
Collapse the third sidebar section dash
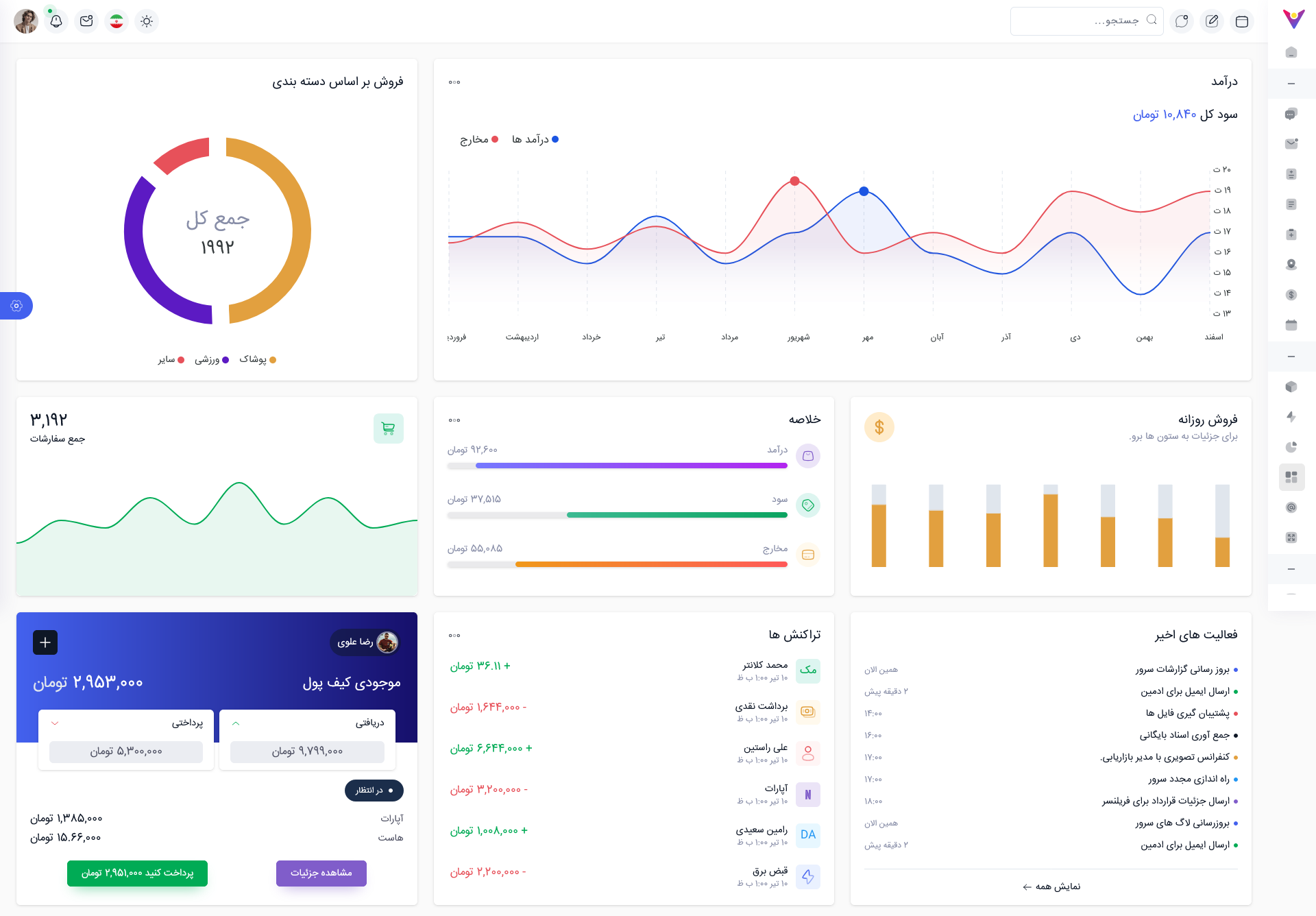pos(1291,569)
